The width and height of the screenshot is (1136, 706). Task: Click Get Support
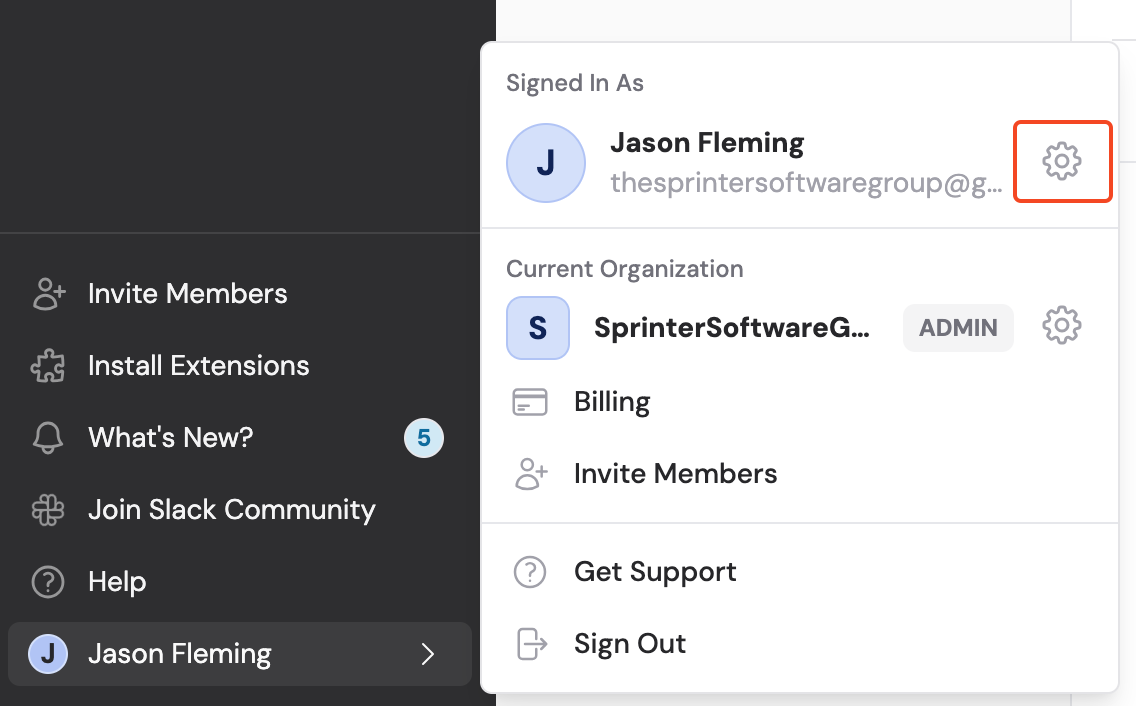click(655, 571)
